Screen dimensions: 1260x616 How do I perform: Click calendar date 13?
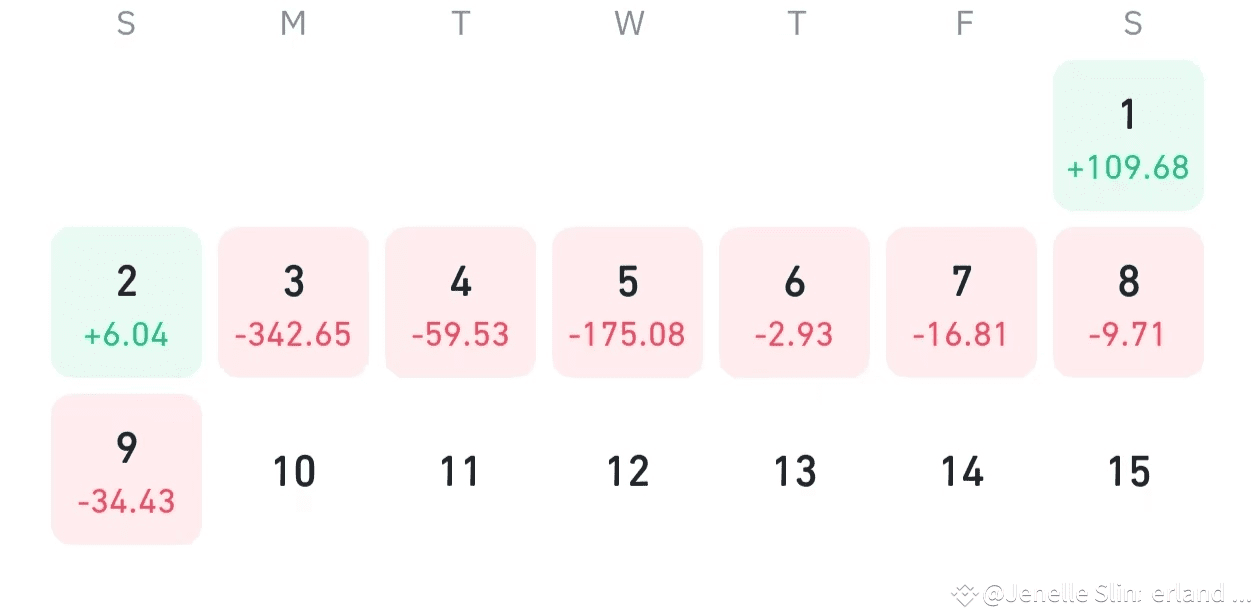coord(794,471)
